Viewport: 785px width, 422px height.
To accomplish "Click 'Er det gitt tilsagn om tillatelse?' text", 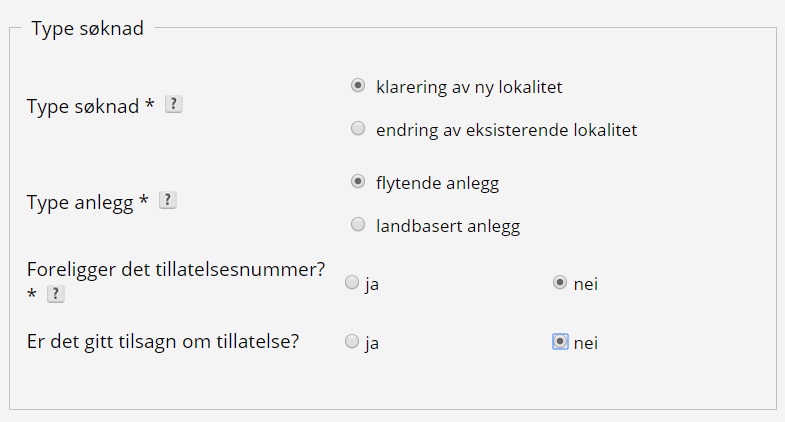I will pyautogui.click(x=163, y=340).
